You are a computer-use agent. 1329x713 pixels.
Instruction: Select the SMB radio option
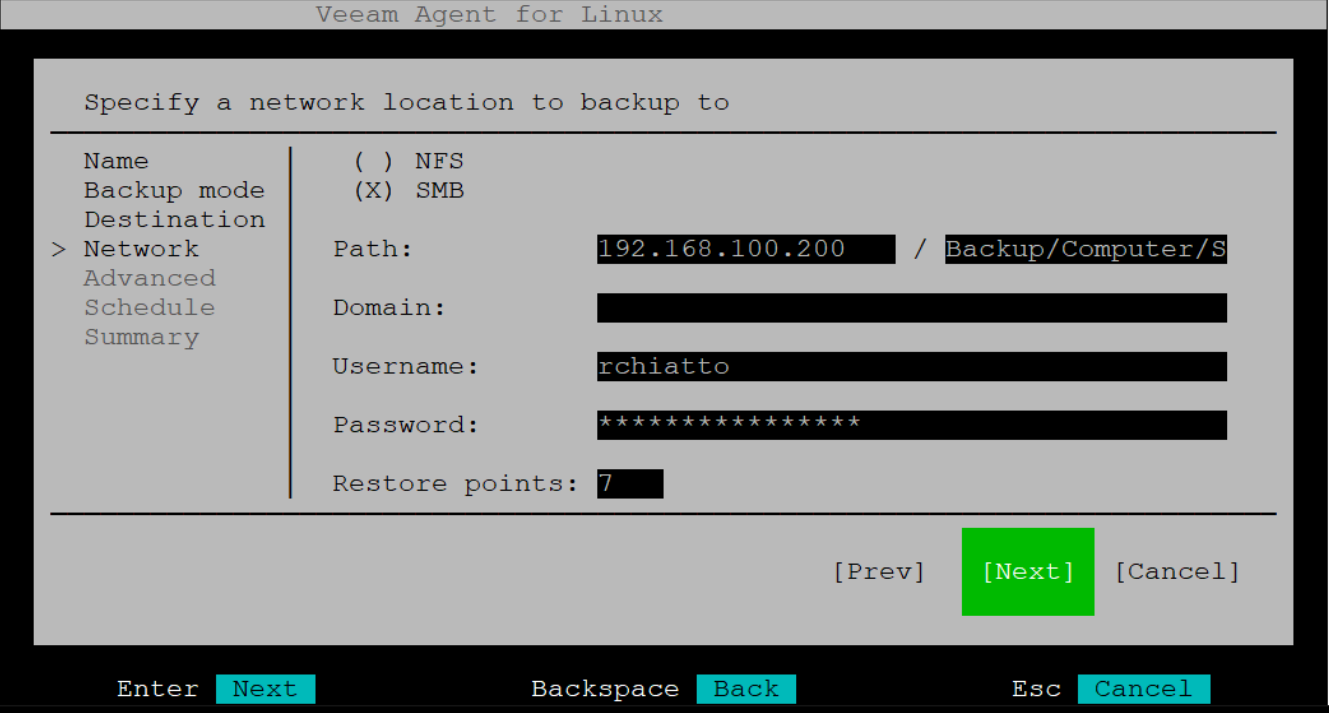pyautogui.click(x=408, y=191)
